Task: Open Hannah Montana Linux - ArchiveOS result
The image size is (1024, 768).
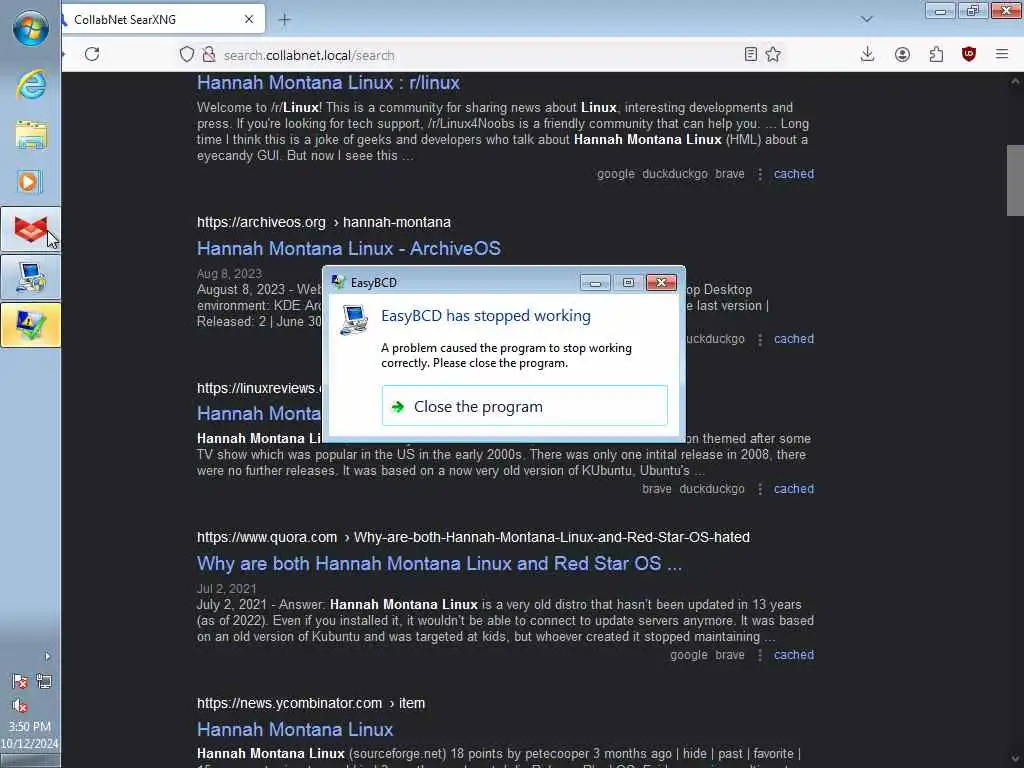Action: 349,248
